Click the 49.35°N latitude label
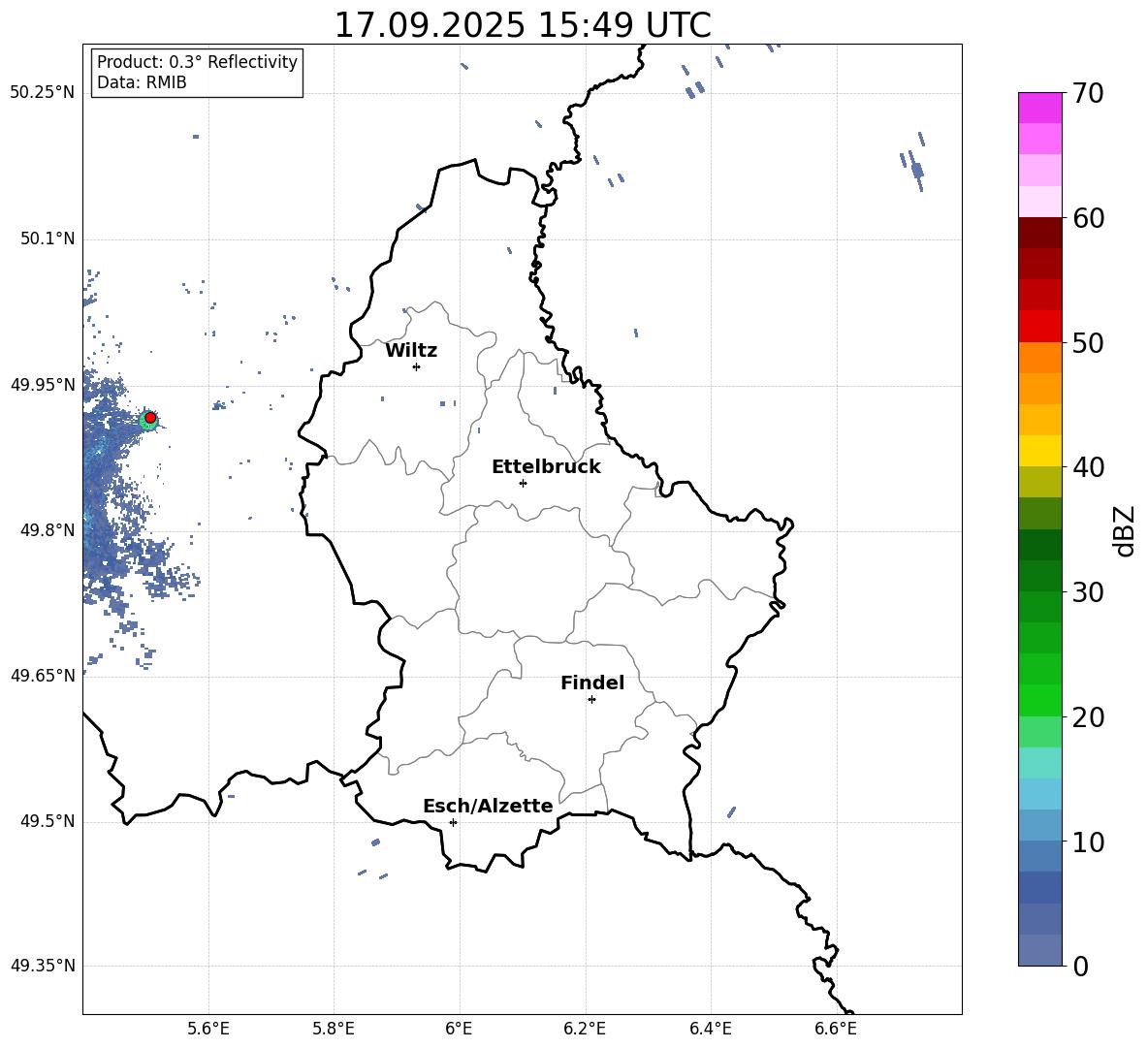The height and width of the screenshot is (1048, 1148). point(43,966)
